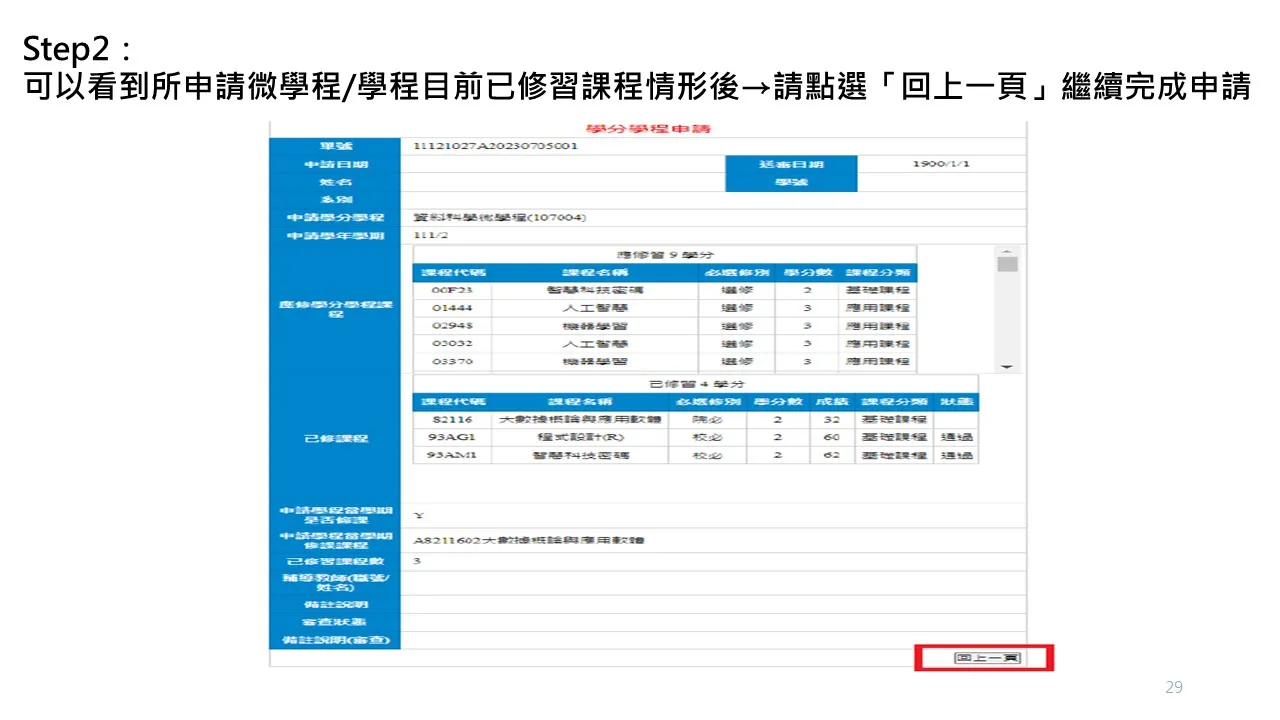Click the course list scrollbar down arrow

pyautogui.click(x=1007, y=367)
